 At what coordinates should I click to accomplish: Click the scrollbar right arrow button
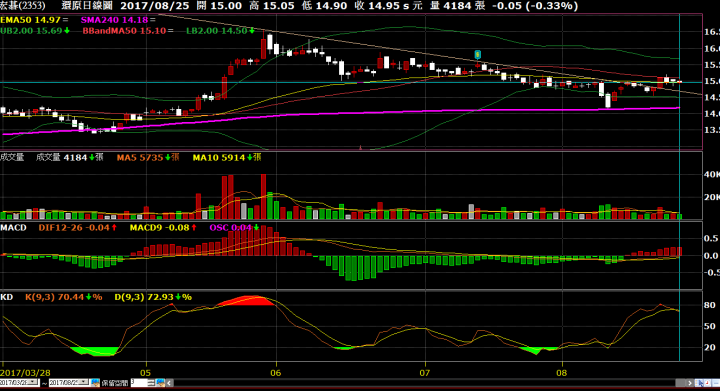pos(690,383)
